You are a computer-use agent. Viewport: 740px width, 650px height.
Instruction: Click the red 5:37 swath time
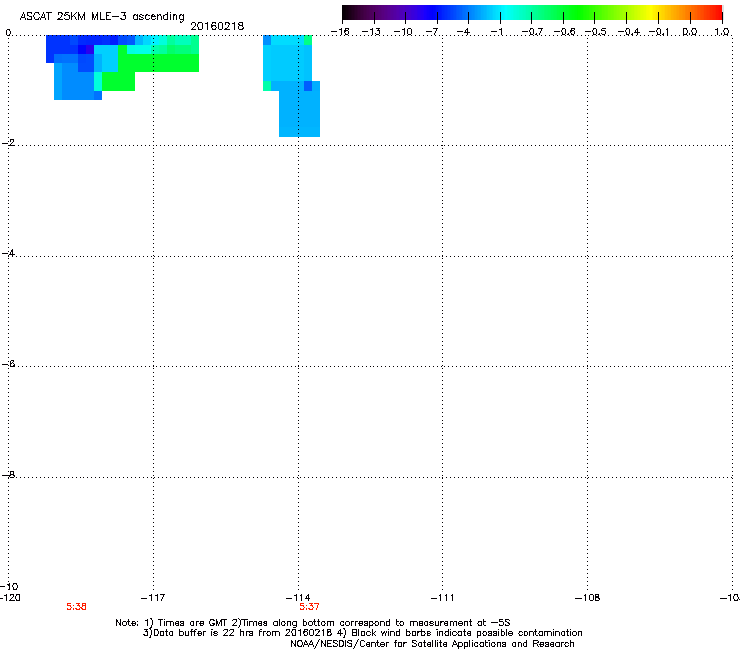click(309, 607)
